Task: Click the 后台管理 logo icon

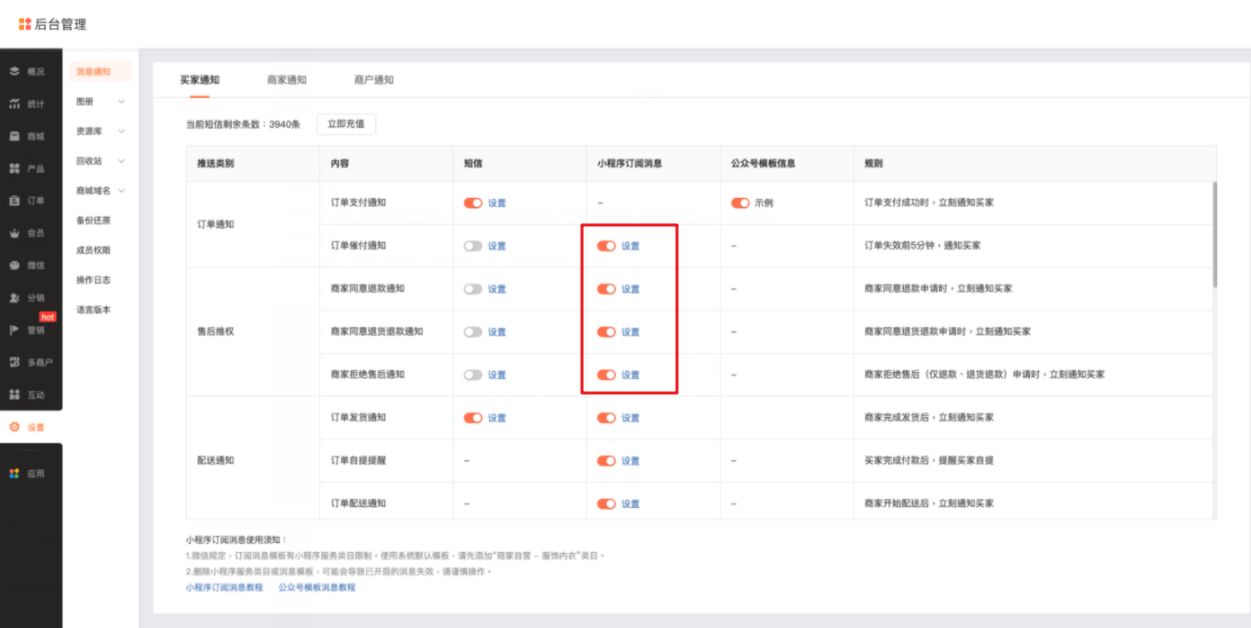Action: (x=25, y=24)
